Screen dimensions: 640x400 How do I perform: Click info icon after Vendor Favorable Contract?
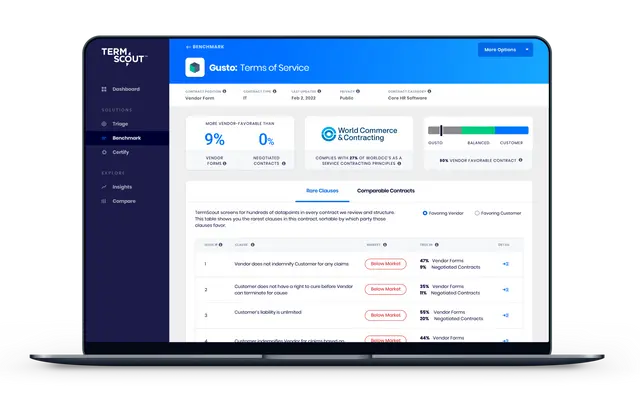coord(520,160)
